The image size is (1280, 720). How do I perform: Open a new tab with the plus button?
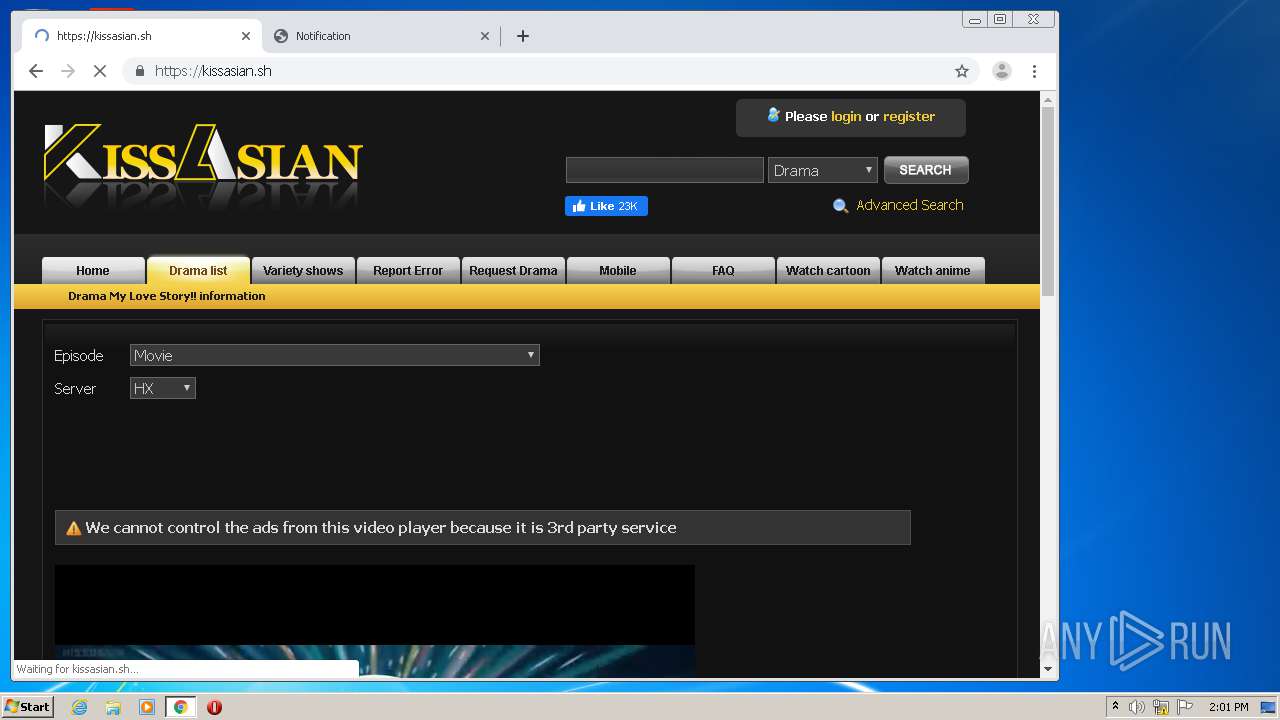(522, 36)
